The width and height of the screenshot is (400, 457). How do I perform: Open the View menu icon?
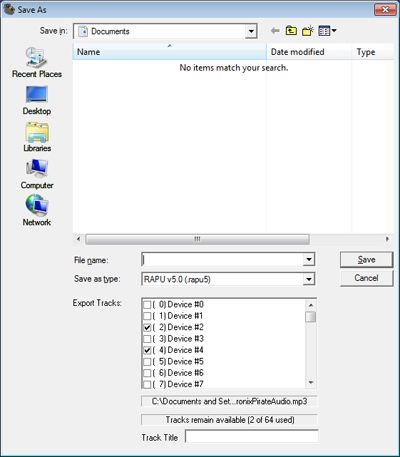pos(327,31)
